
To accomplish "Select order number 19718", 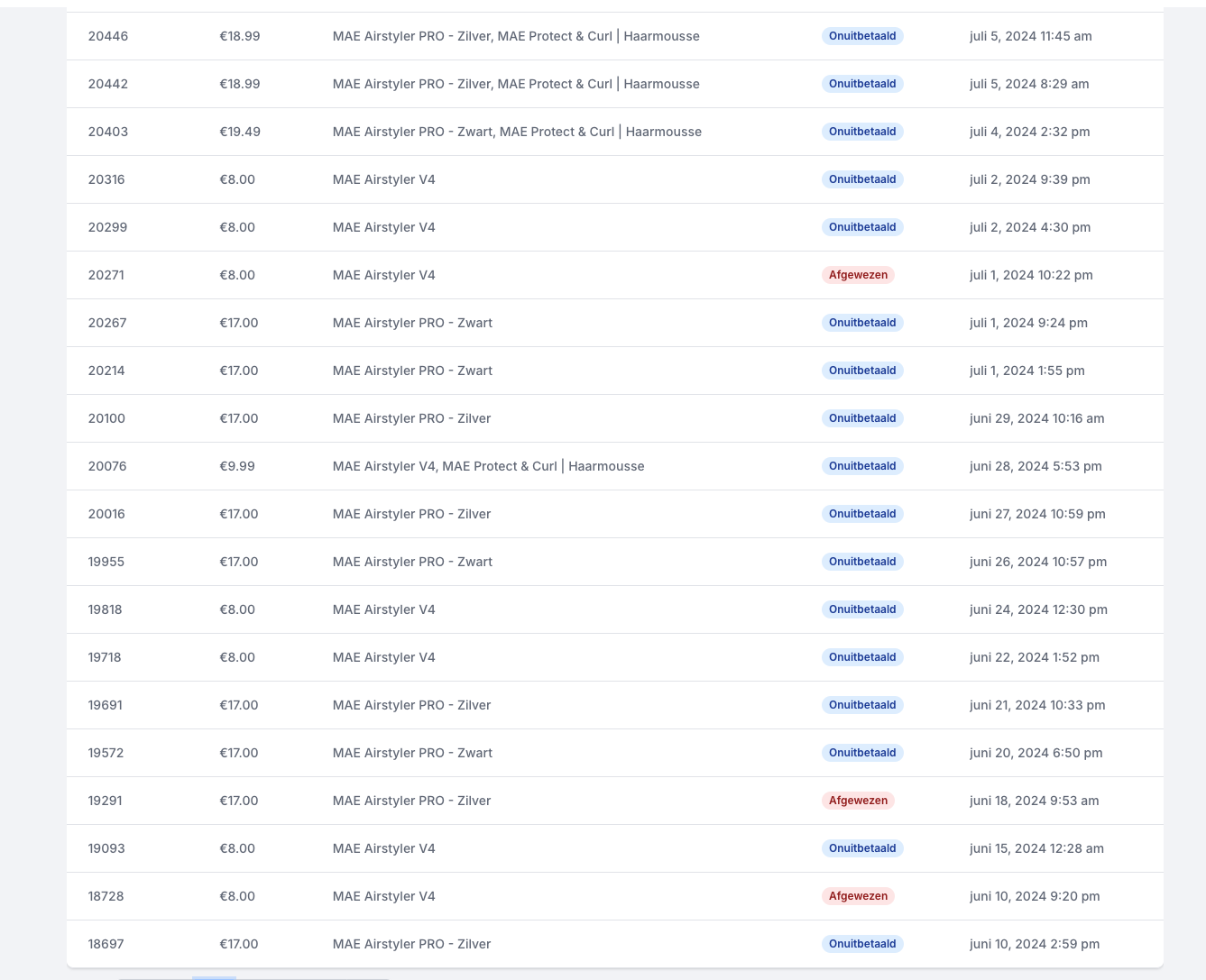I will pos(105,657).
